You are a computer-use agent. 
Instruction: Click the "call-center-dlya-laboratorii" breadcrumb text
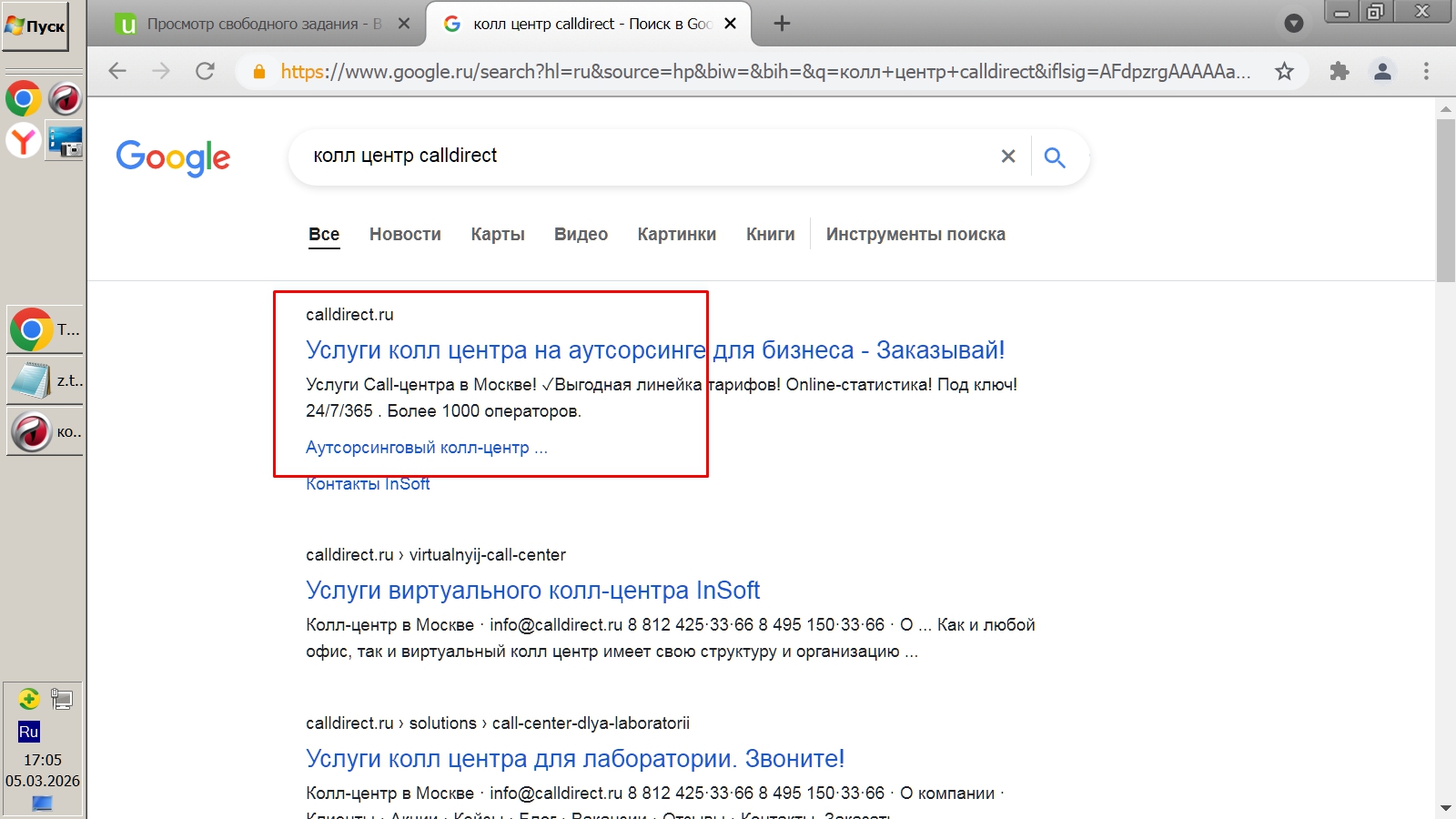(x=591, y=723)
